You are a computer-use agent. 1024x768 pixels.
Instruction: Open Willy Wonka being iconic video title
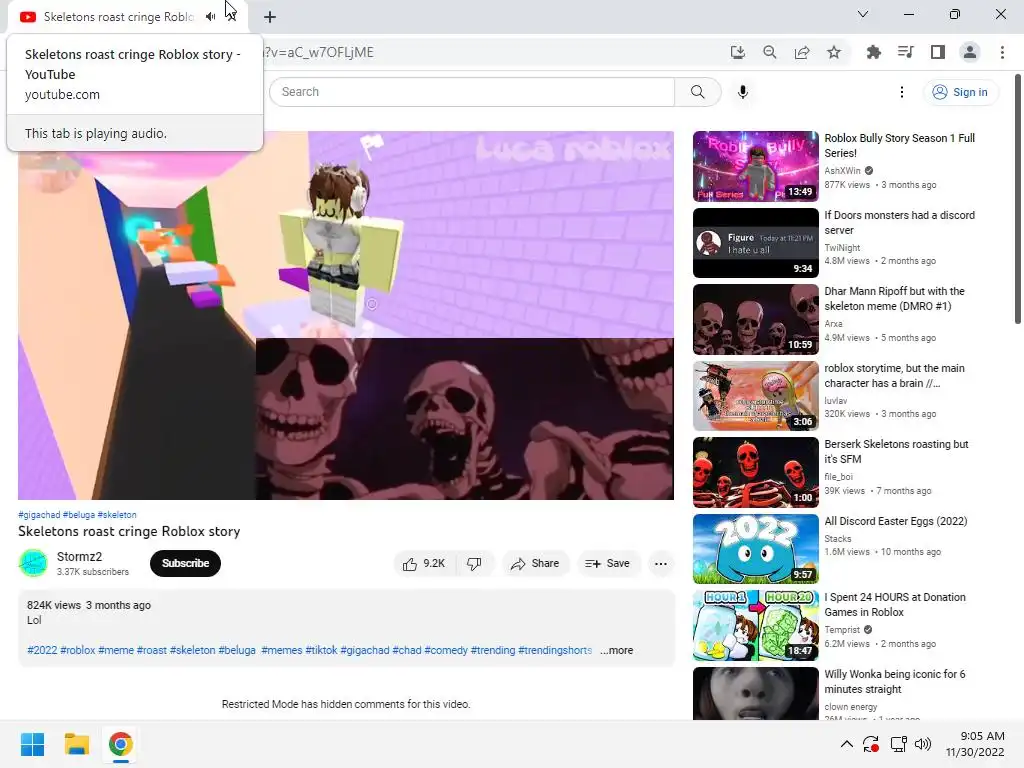pyautogui.click(x=895, y=681)
